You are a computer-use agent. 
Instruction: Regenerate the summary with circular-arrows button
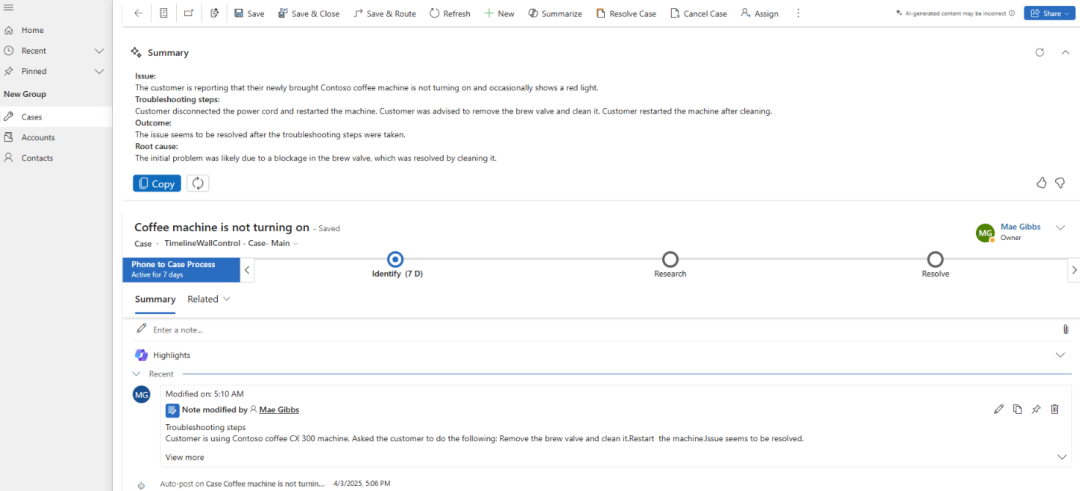click(198, 183)
